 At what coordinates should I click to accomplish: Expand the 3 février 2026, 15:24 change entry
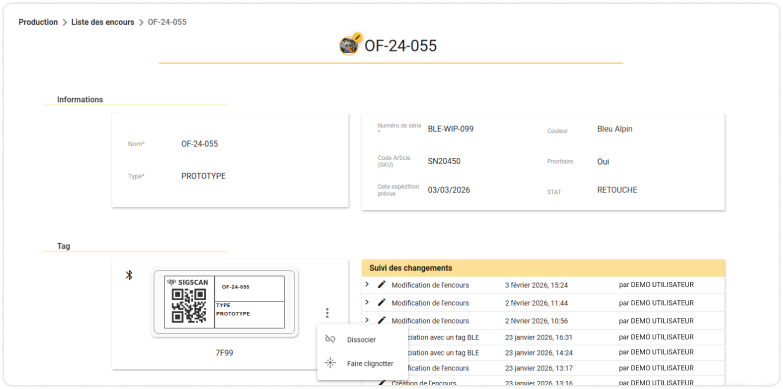367,285
